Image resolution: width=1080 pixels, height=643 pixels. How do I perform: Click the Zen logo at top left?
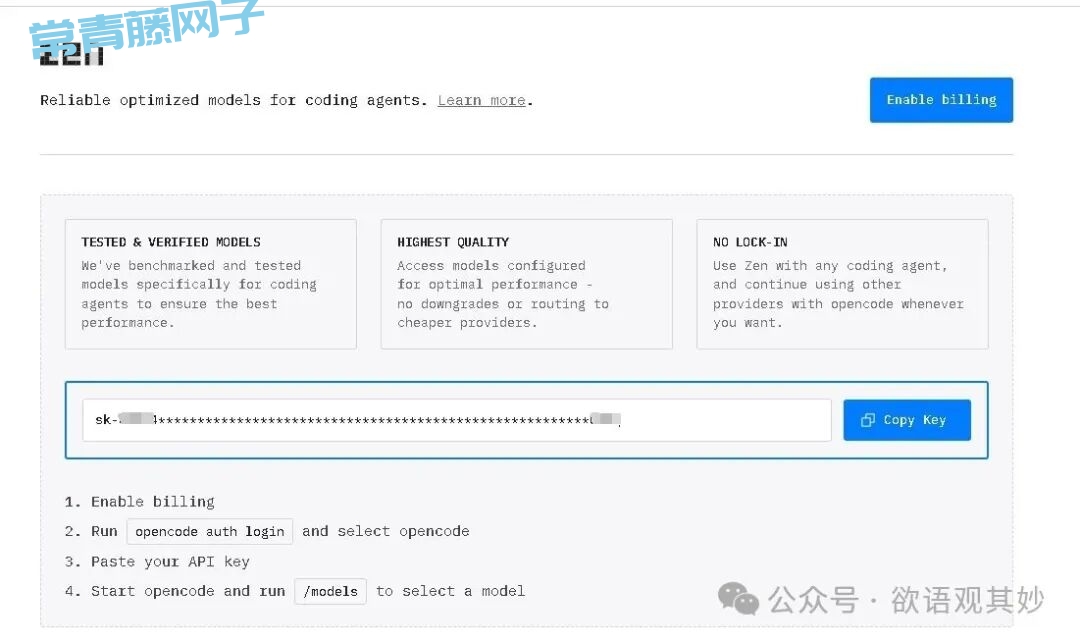(x=72, y=58)
